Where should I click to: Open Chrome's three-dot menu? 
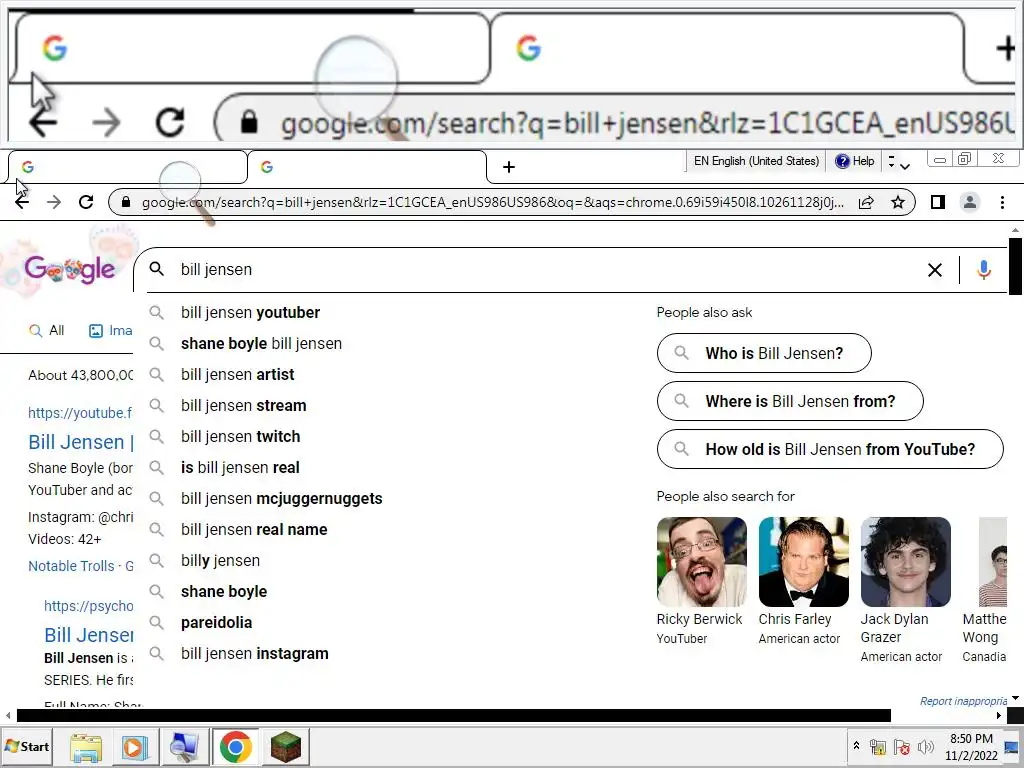tap(1002, 202)
